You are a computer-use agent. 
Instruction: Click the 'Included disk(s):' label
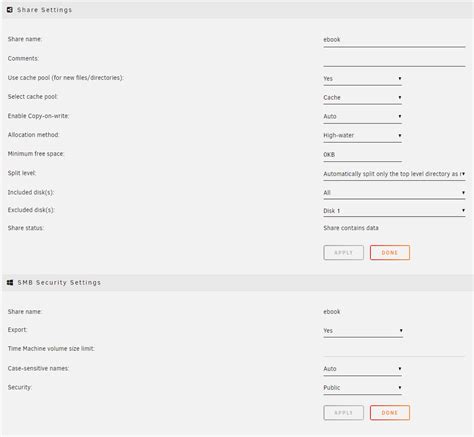(31, 192)
